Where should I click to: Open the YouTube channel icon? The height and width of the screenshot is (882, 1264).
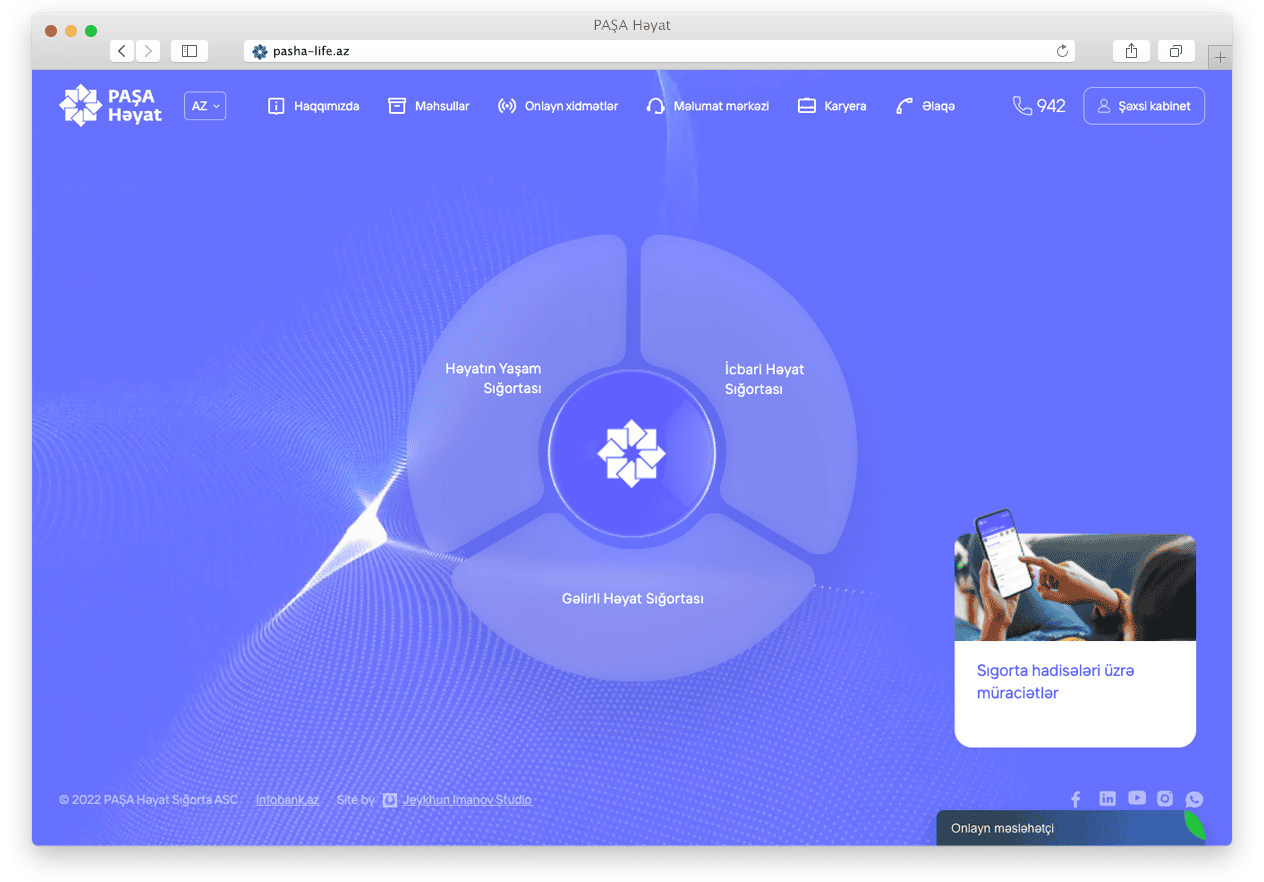(x=1137, y=798)
